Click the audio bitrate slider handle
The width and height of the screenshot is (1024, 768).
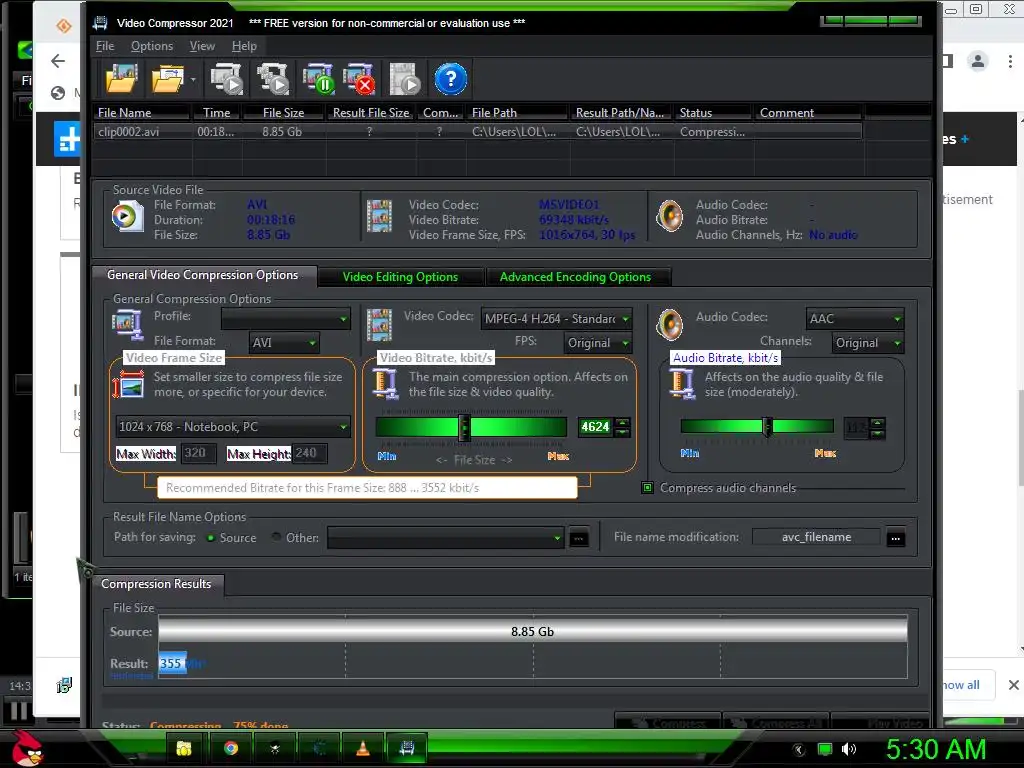pyautogui.click(x=767, y=427)
